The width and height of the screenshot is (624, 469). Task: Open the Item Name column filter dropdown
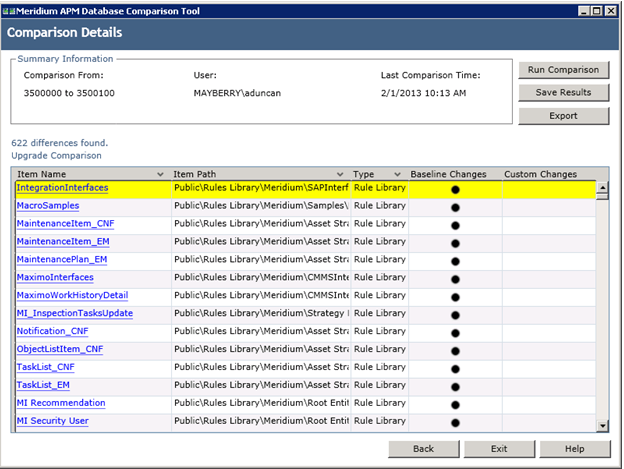pos(160,174)
